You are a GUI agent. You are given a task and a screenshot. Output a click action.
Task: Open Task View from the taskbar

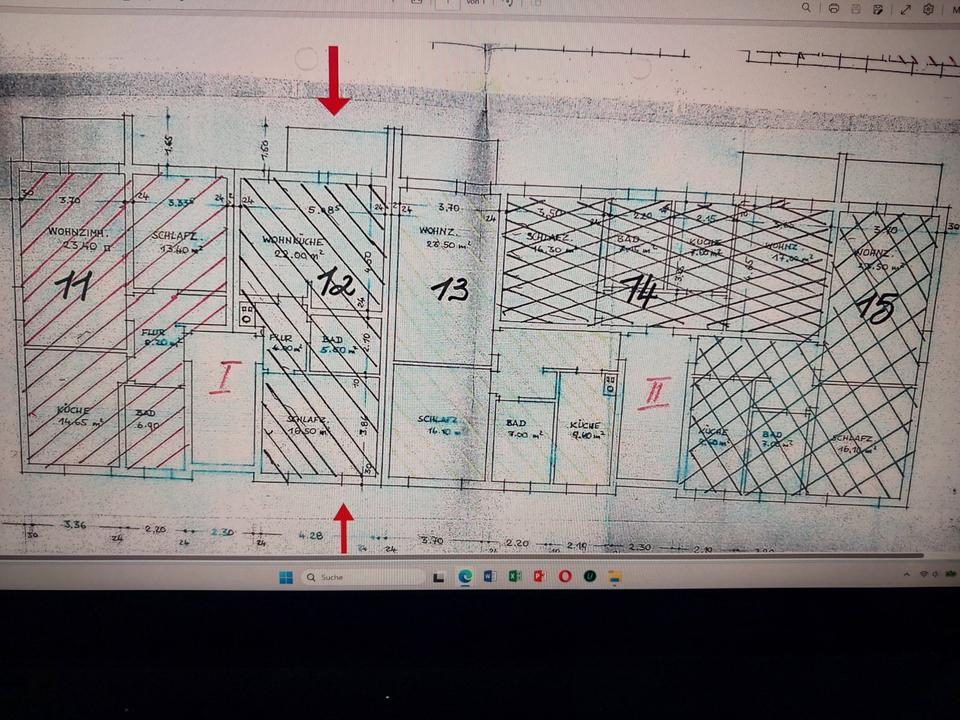[439, 577]
